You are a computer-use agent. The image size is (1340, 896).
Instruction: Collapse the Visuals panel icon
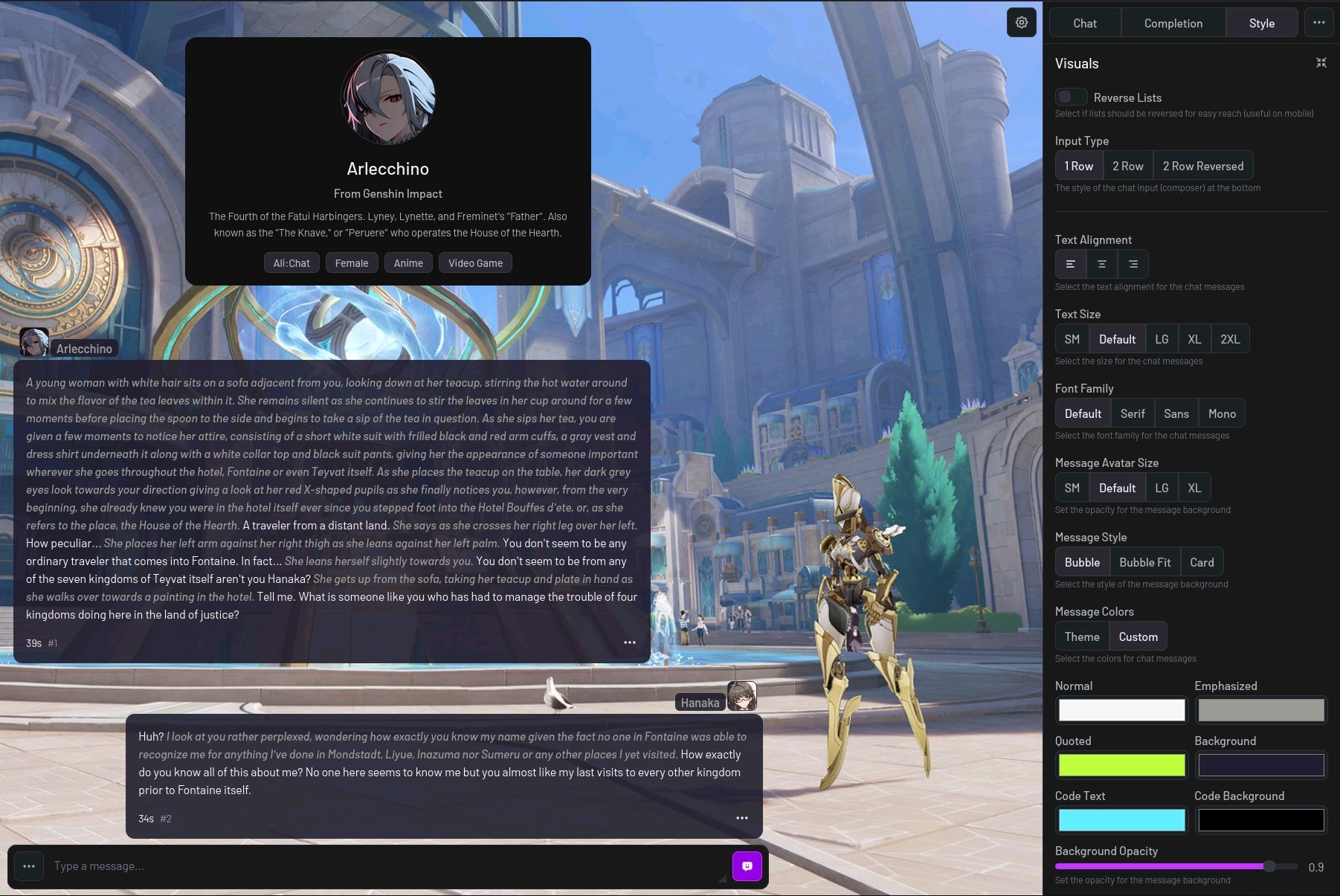(1321, 62)
